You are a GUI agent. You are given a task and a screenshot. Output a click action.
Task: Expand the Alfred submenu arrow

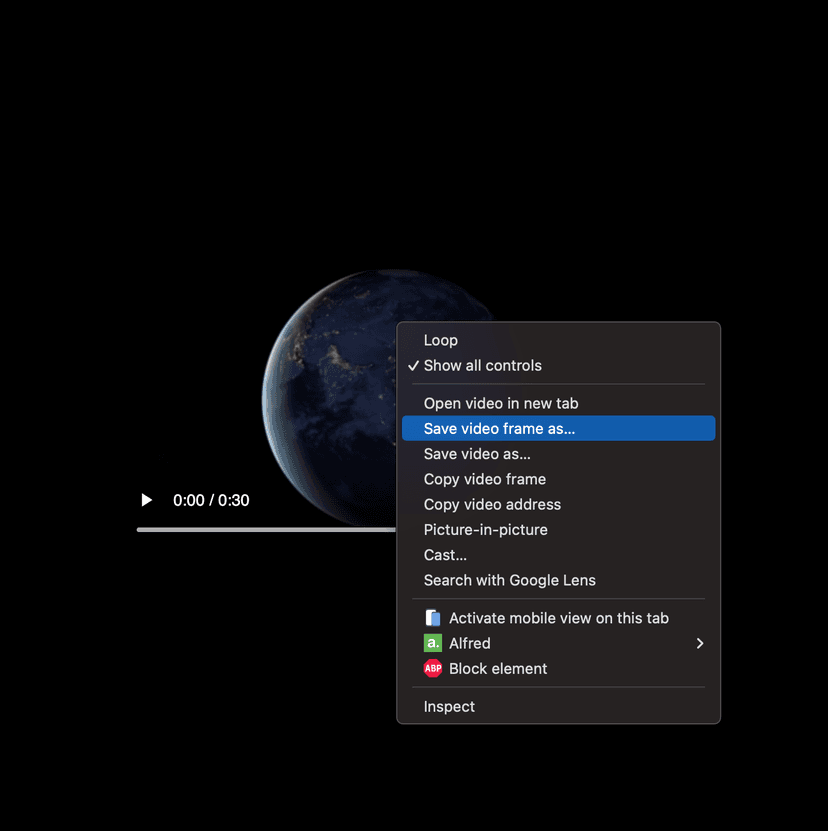[700, 643]
